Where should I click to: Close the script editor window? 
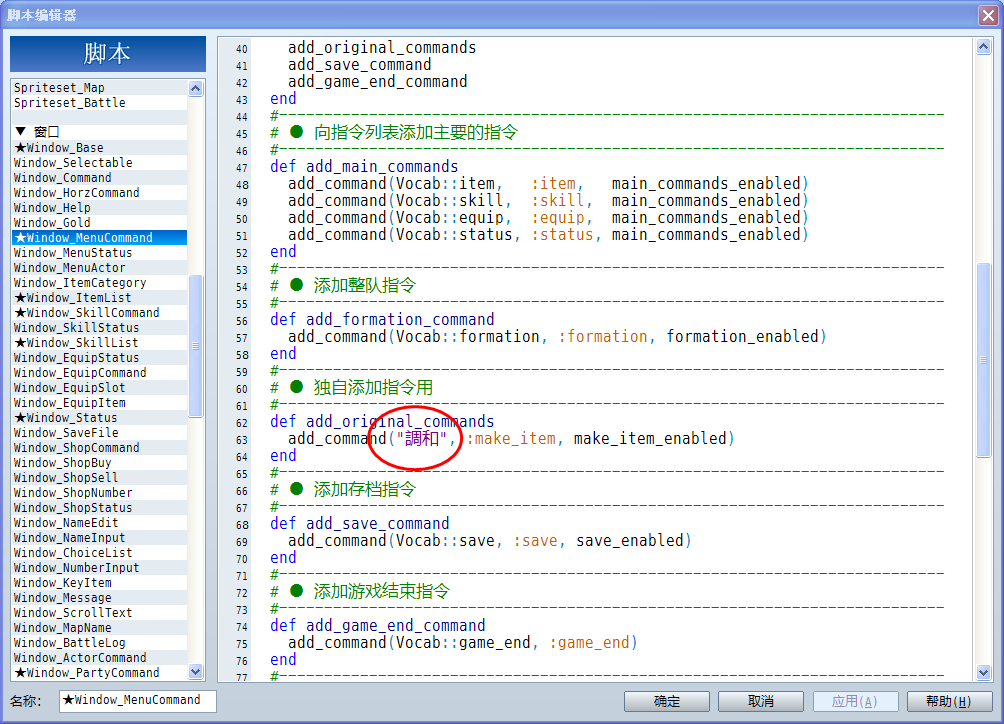[988, 15]
